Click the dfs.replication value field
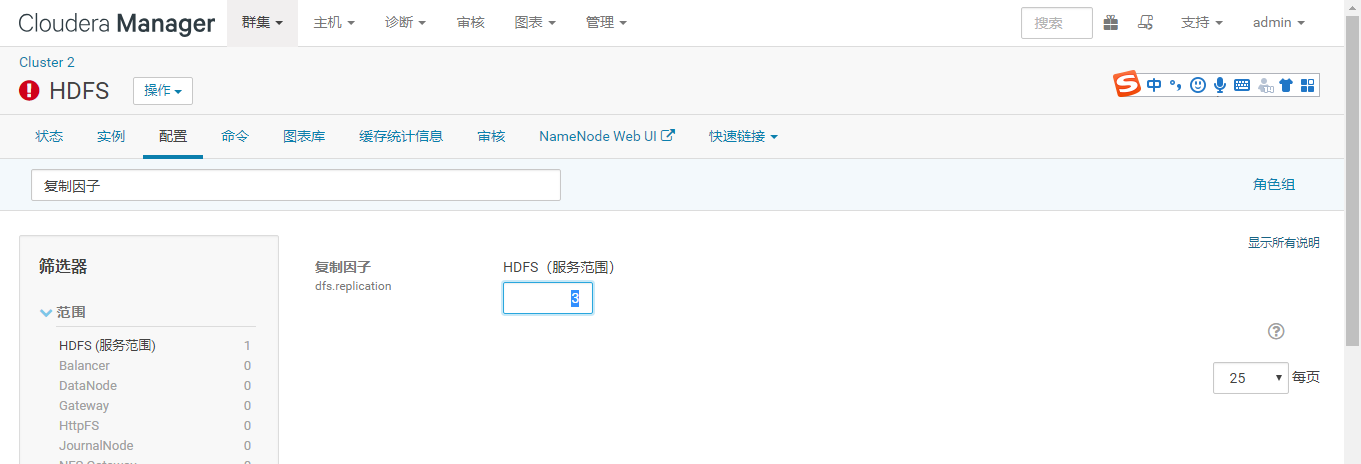The image size is (1361, 464). coord(548,298)
